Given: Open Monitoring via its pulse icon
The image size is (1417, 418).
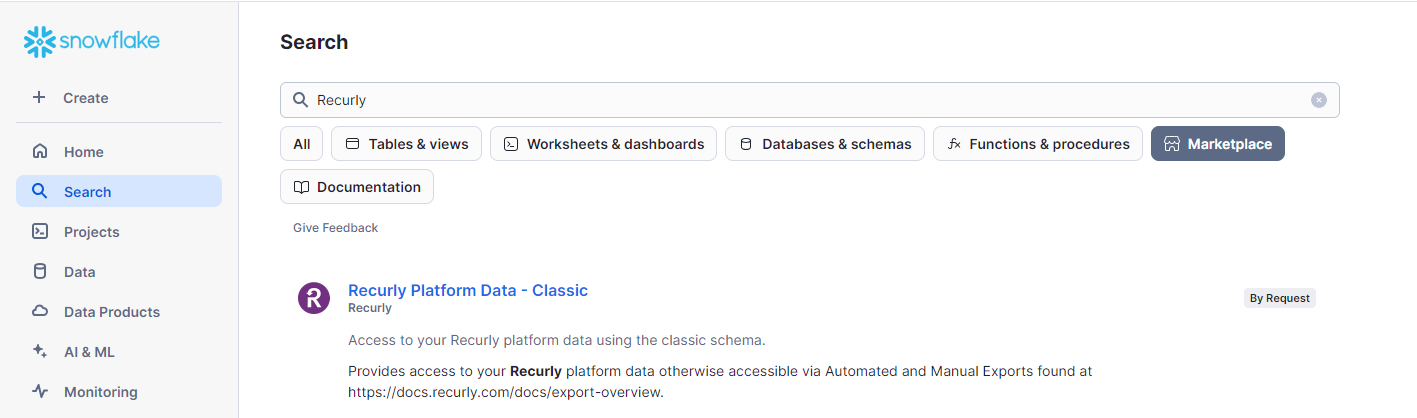Looking at the screenshot, I should [40, 391].
